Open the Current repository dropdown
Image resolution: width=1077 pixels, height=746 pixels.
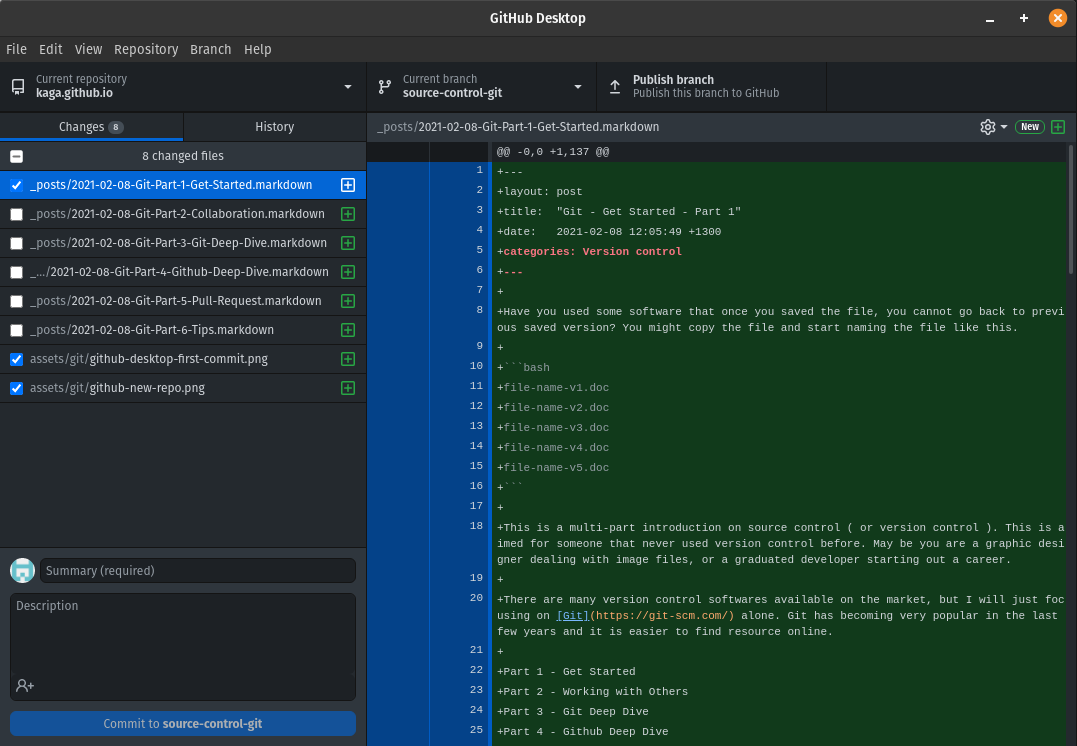pyautogui.click(x=347, y=86)
